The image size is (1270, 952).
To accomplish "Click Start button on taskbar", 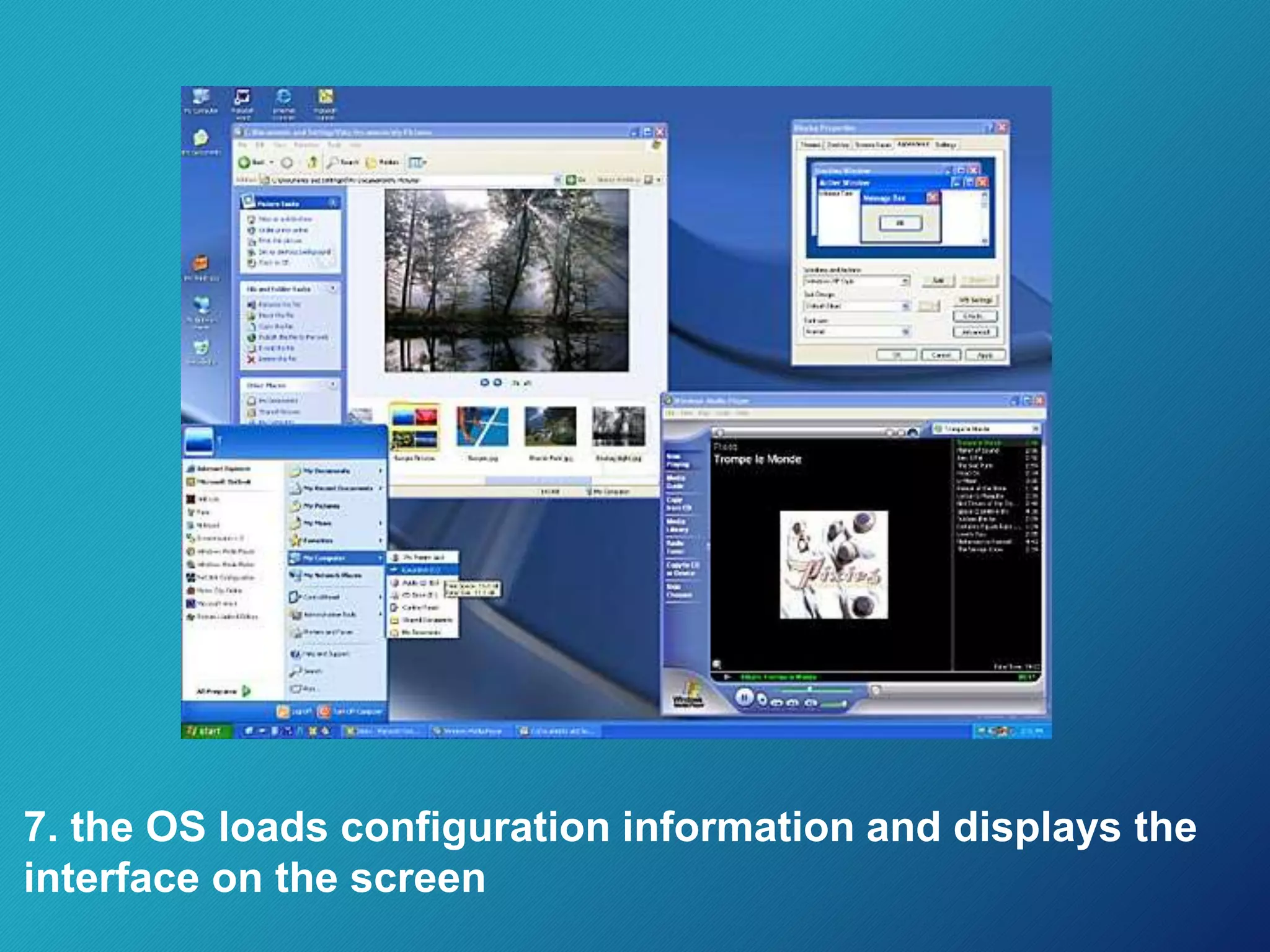I will pyautogui.click(x=206, y=731).
